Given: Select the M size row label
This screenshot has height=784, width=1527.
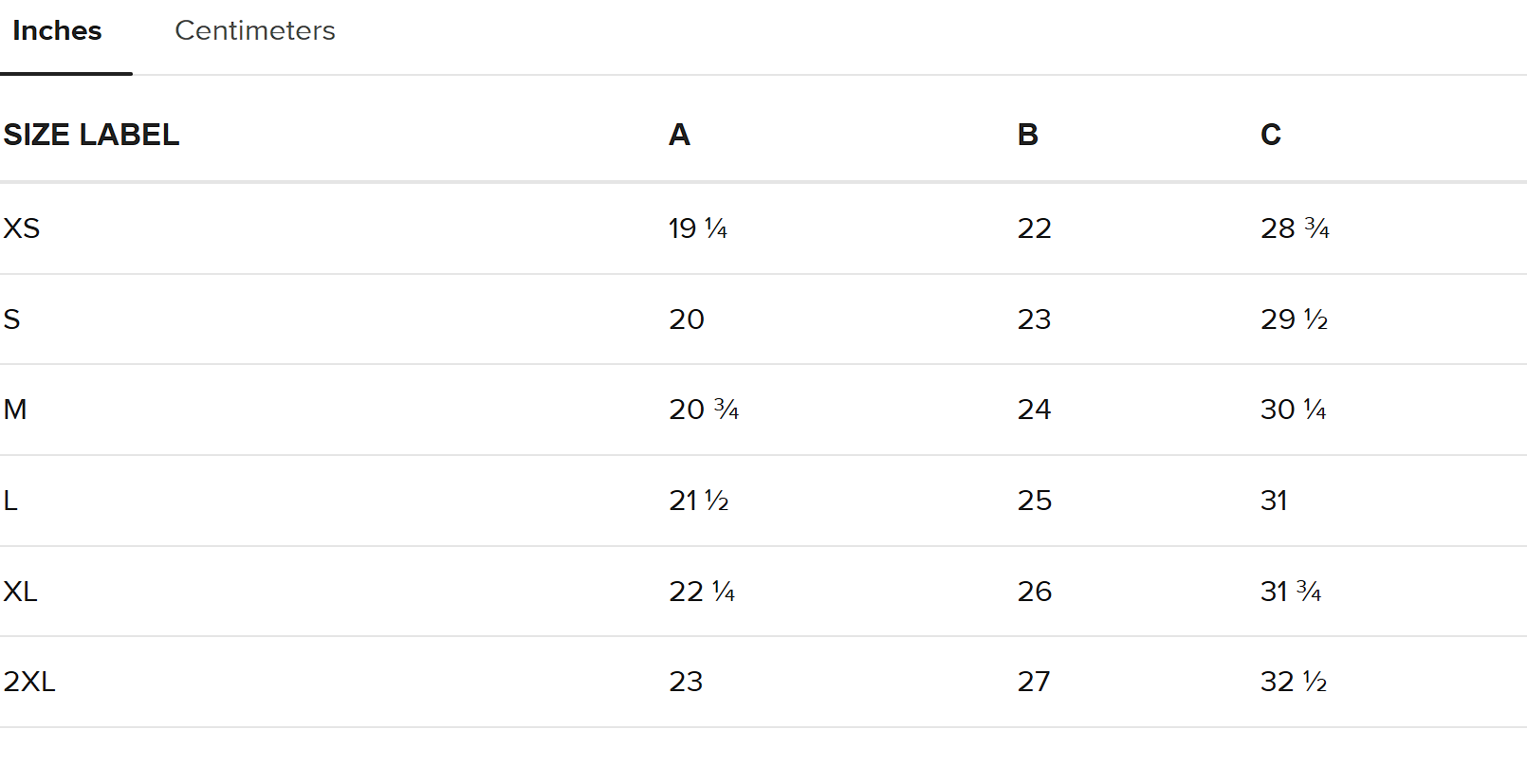Looking at the screenshot, I should 15,410.
